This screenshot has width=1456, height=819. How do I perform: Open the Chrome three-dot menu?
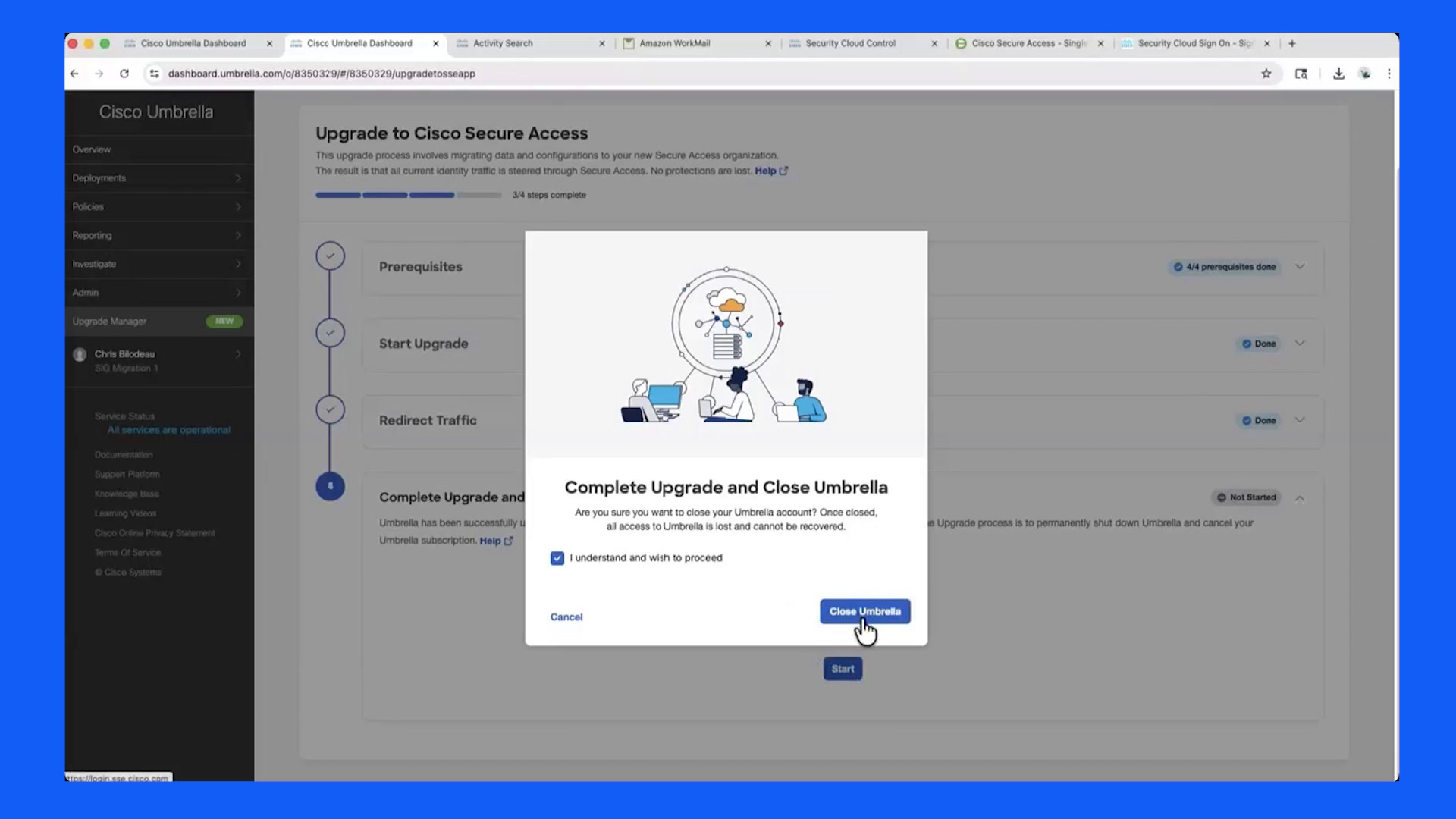[x=1389, y=74]
